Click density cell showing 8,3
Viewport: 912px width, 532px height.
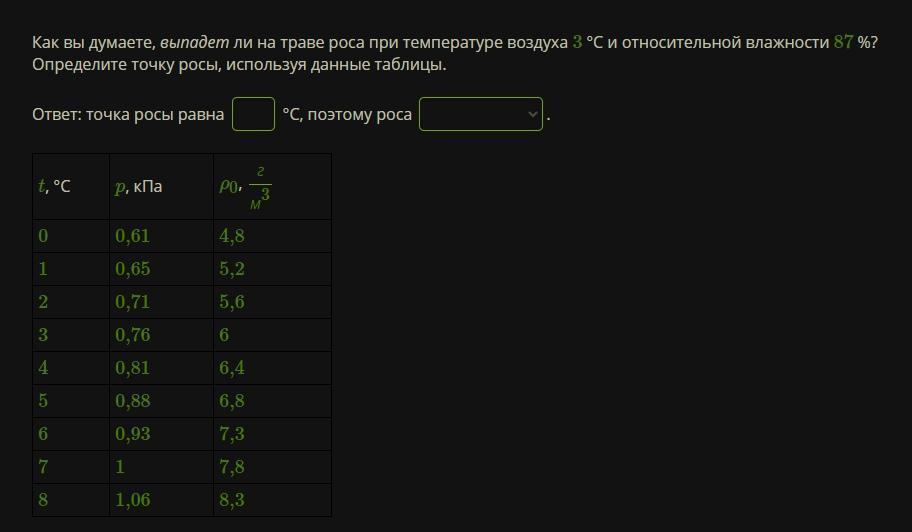[272, 500]
